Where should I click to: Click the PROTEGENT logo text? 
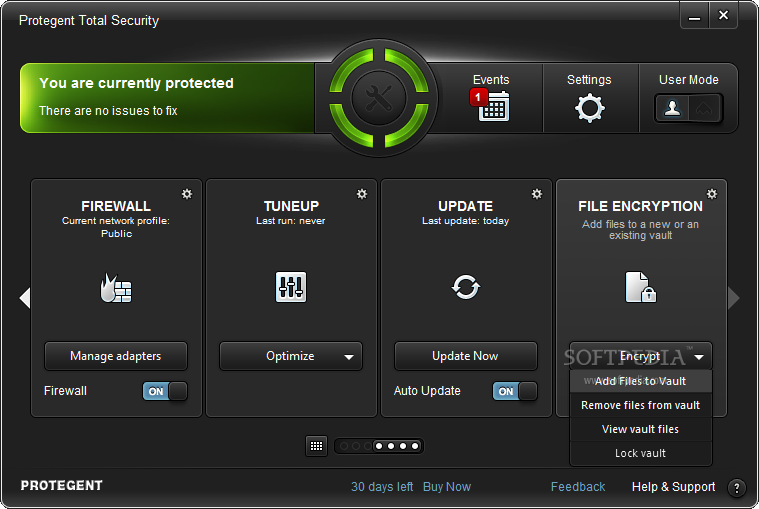point(61,486)
